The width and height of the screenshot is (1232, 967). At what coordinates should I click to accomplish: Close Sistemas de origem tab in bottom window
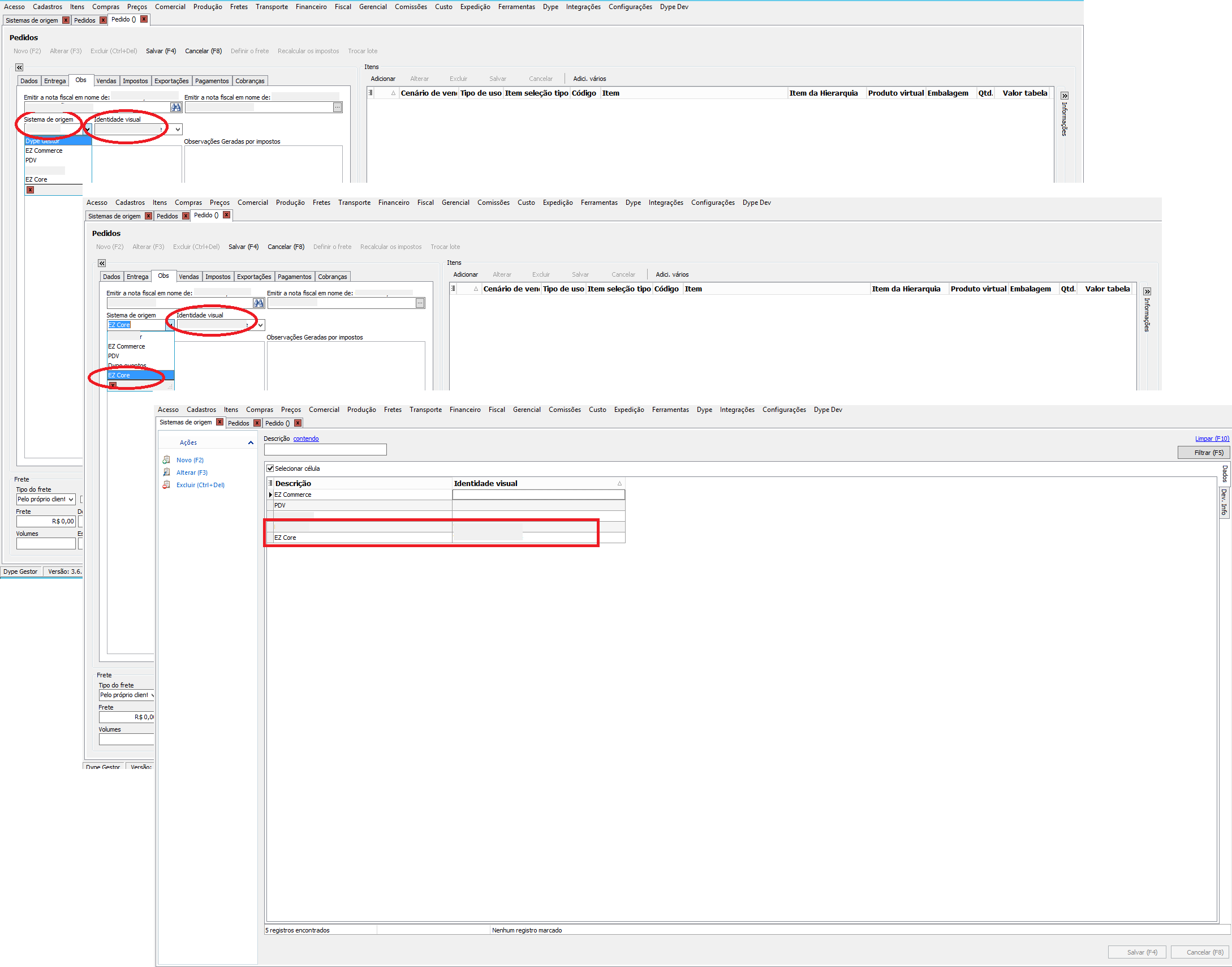(x=219, y=422)
